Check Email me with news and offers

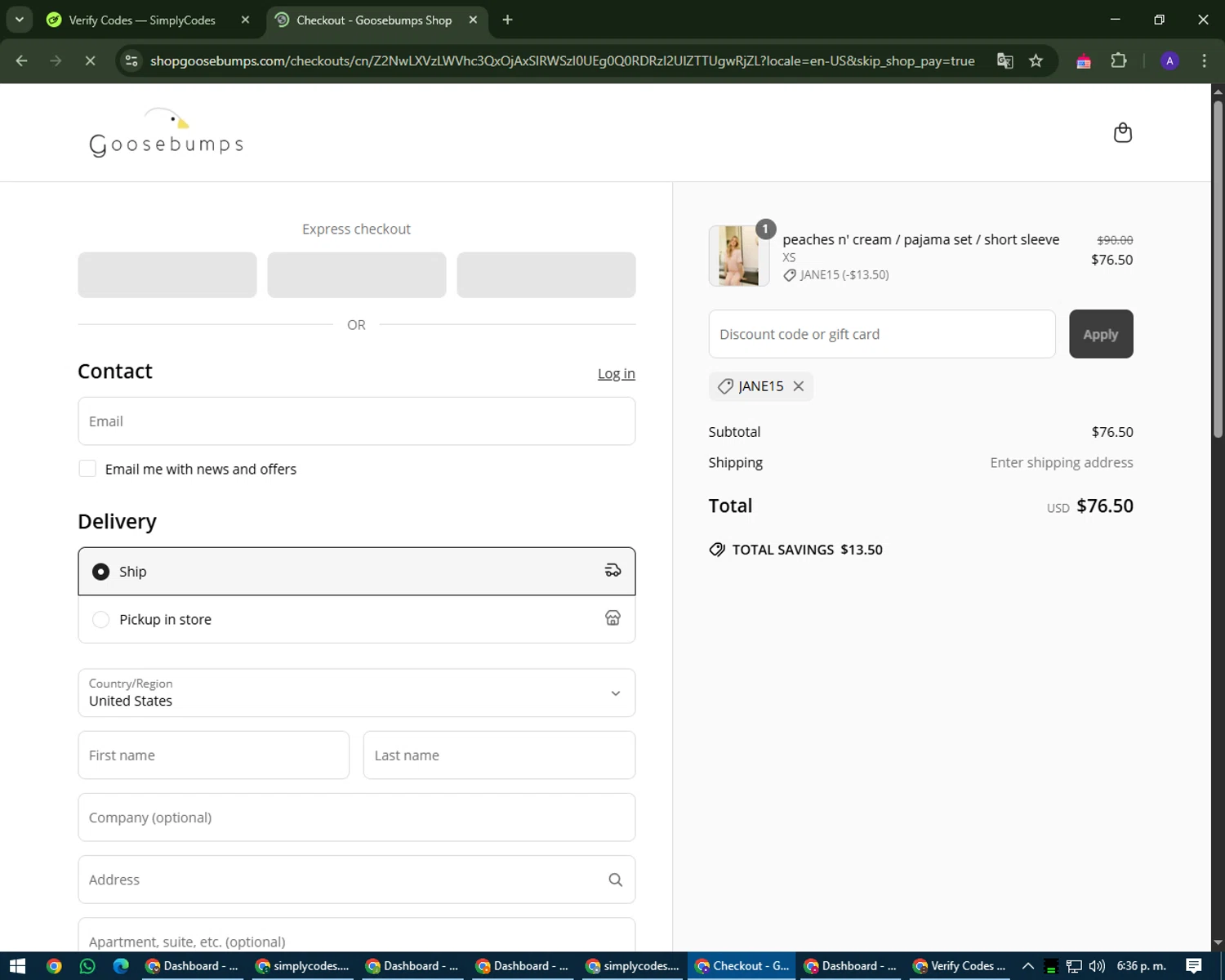tap(87, 469)
